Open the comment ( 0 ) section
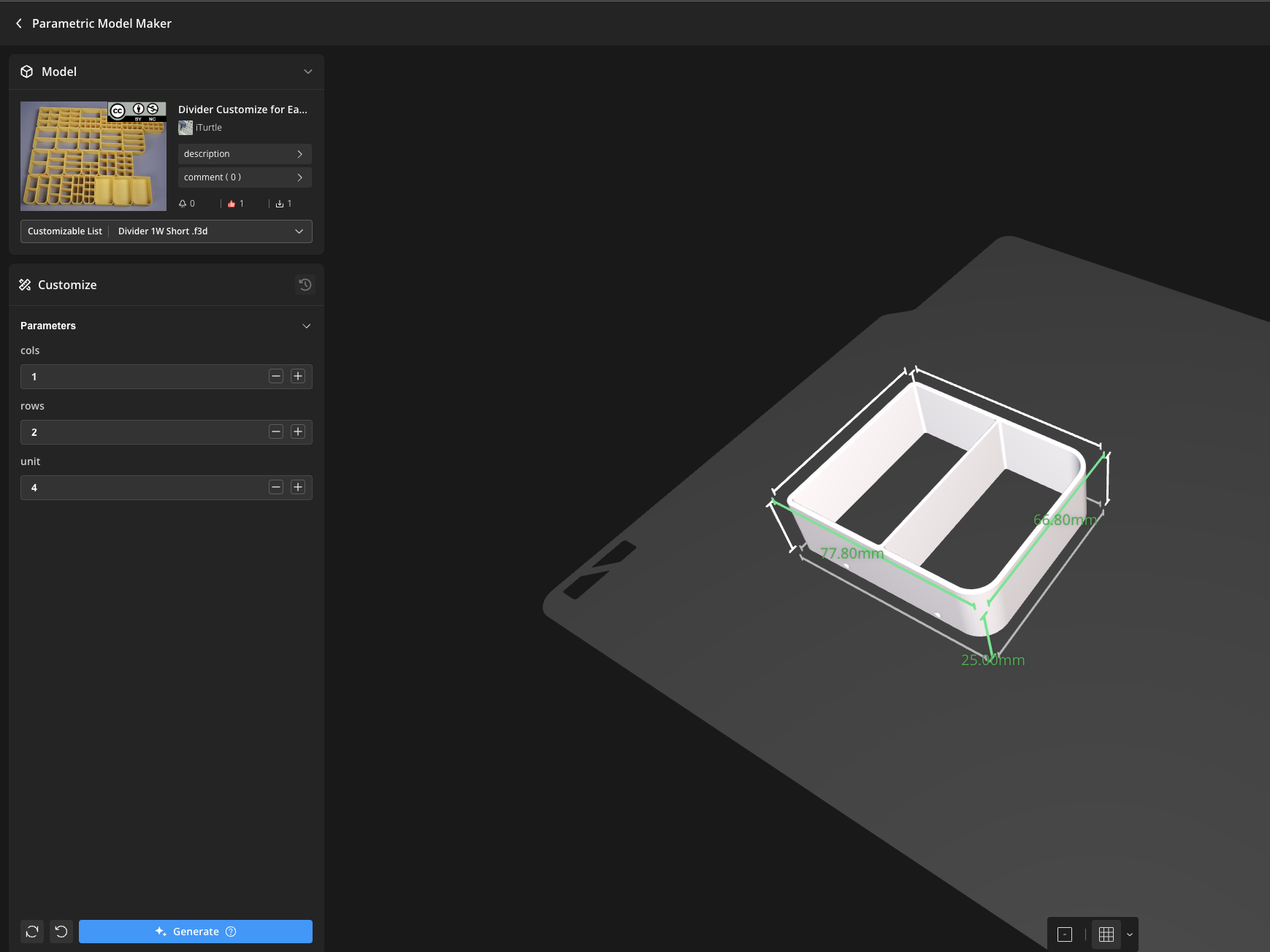Image resolution: width=1270 pixels, height=952 pixels. [x=245, y=177]
